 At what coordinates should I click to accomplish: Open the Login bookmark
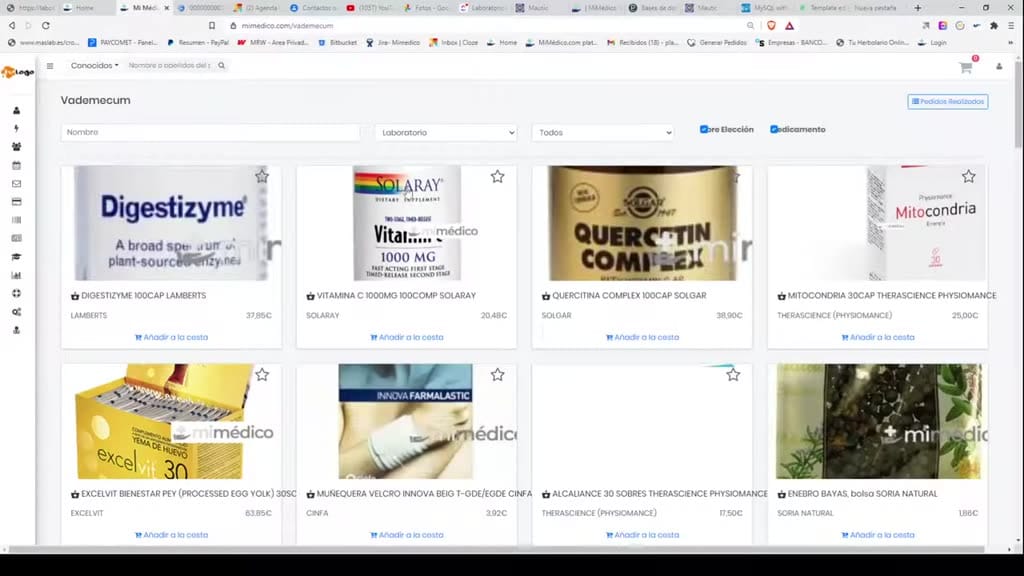coord(932,42)
